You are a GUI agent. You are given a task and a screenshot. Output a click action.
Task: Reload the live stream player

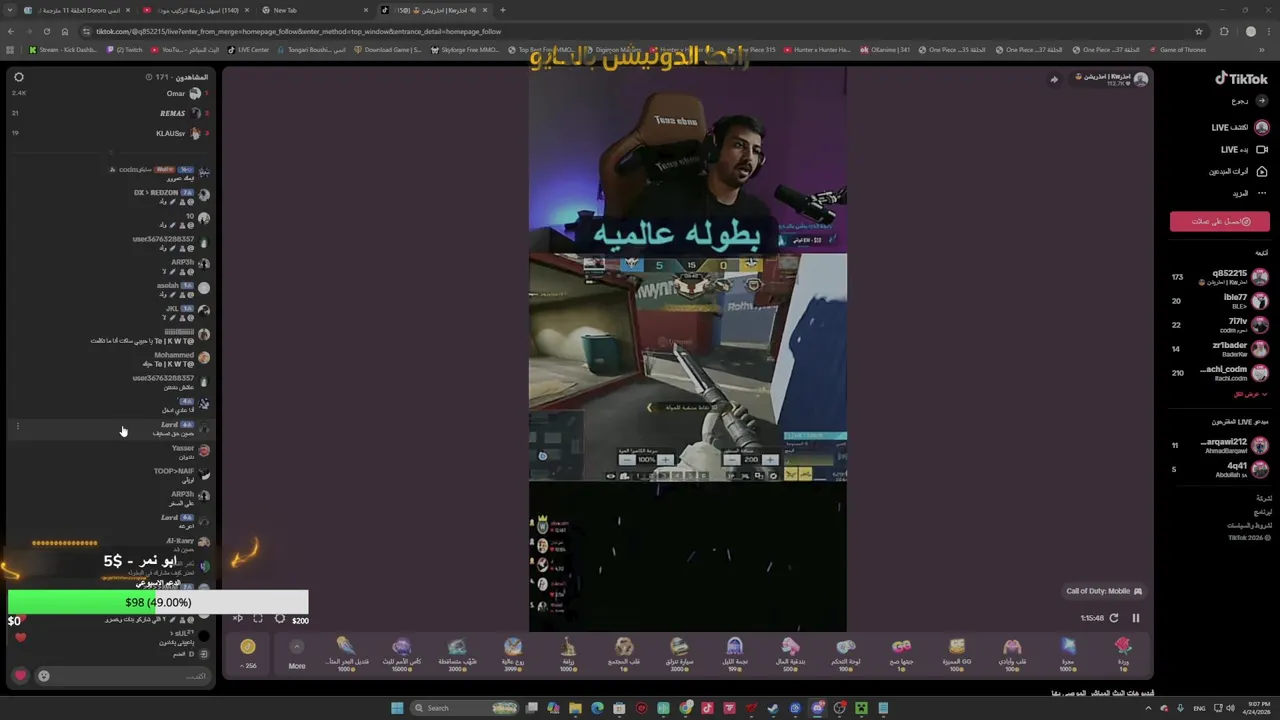[1113, 618]
